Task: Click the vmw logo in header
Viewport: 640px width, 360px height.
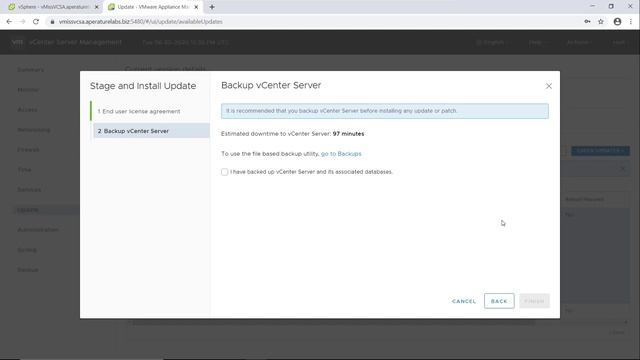Action: pos(18,42)
